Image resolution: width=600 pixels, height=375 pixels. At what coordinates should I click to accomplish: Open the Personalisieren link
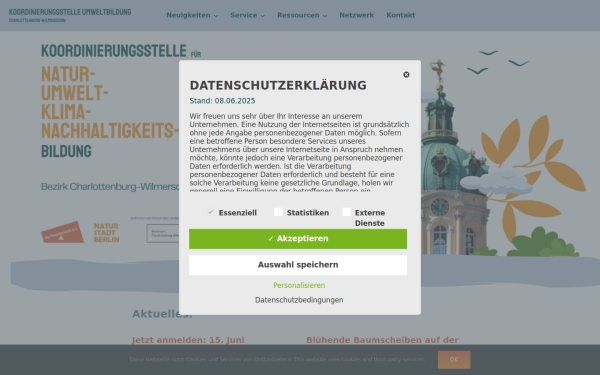coord(299,285)
